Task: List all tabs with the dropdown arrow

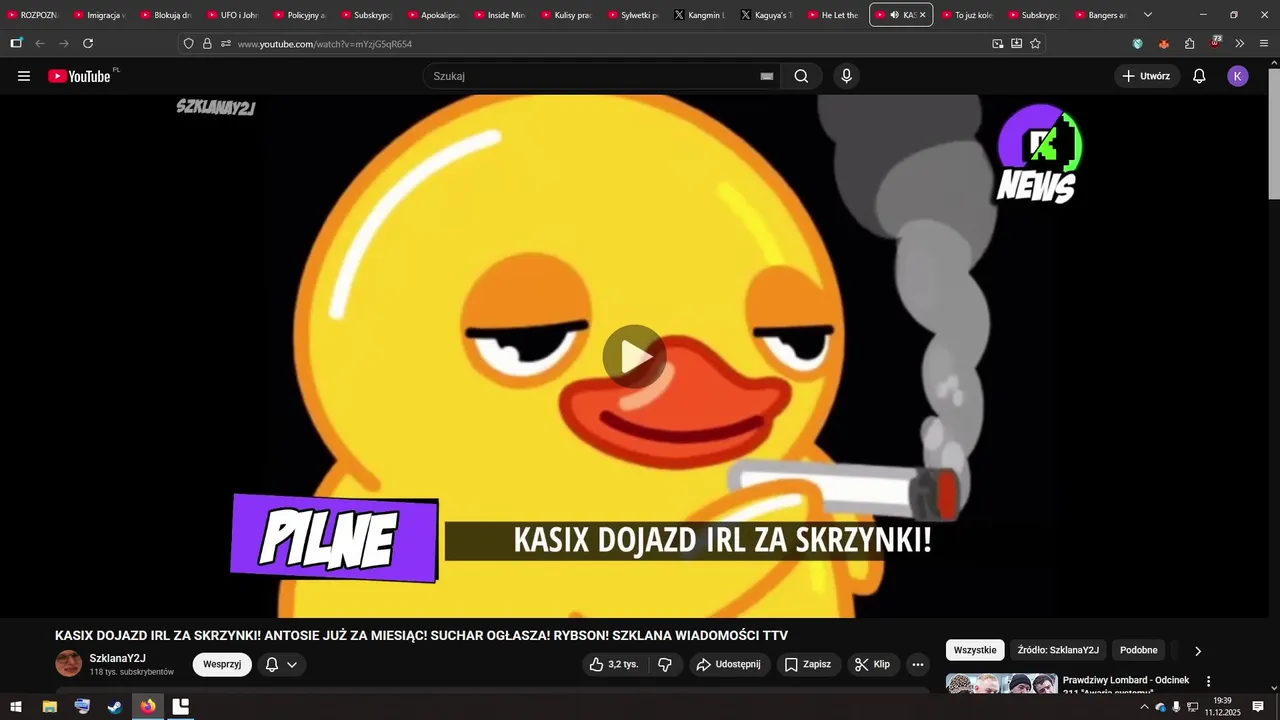Action: 1147,15
